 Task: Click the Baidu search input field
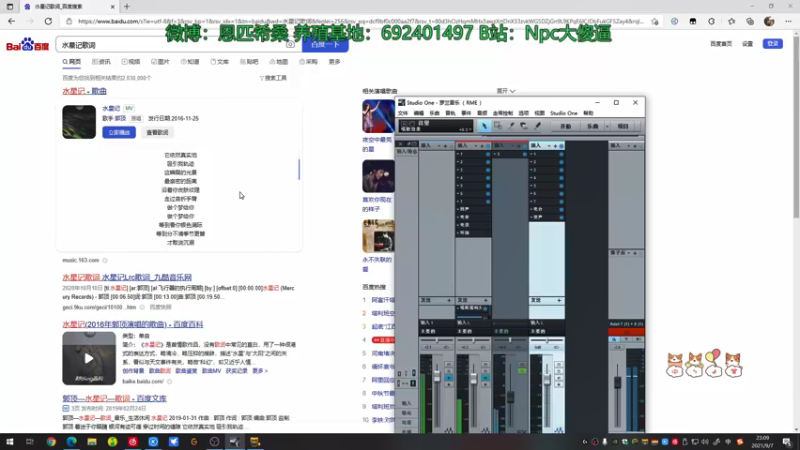coord(172,45)
